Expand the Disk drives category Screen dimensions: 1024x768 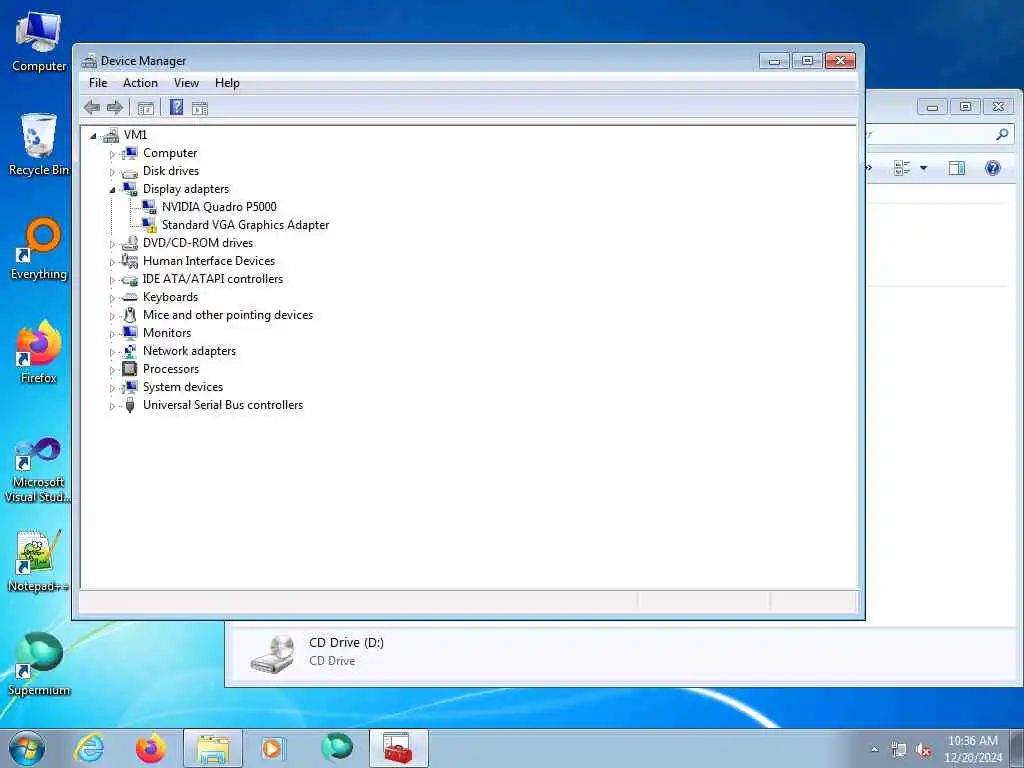tap(112, 172)
